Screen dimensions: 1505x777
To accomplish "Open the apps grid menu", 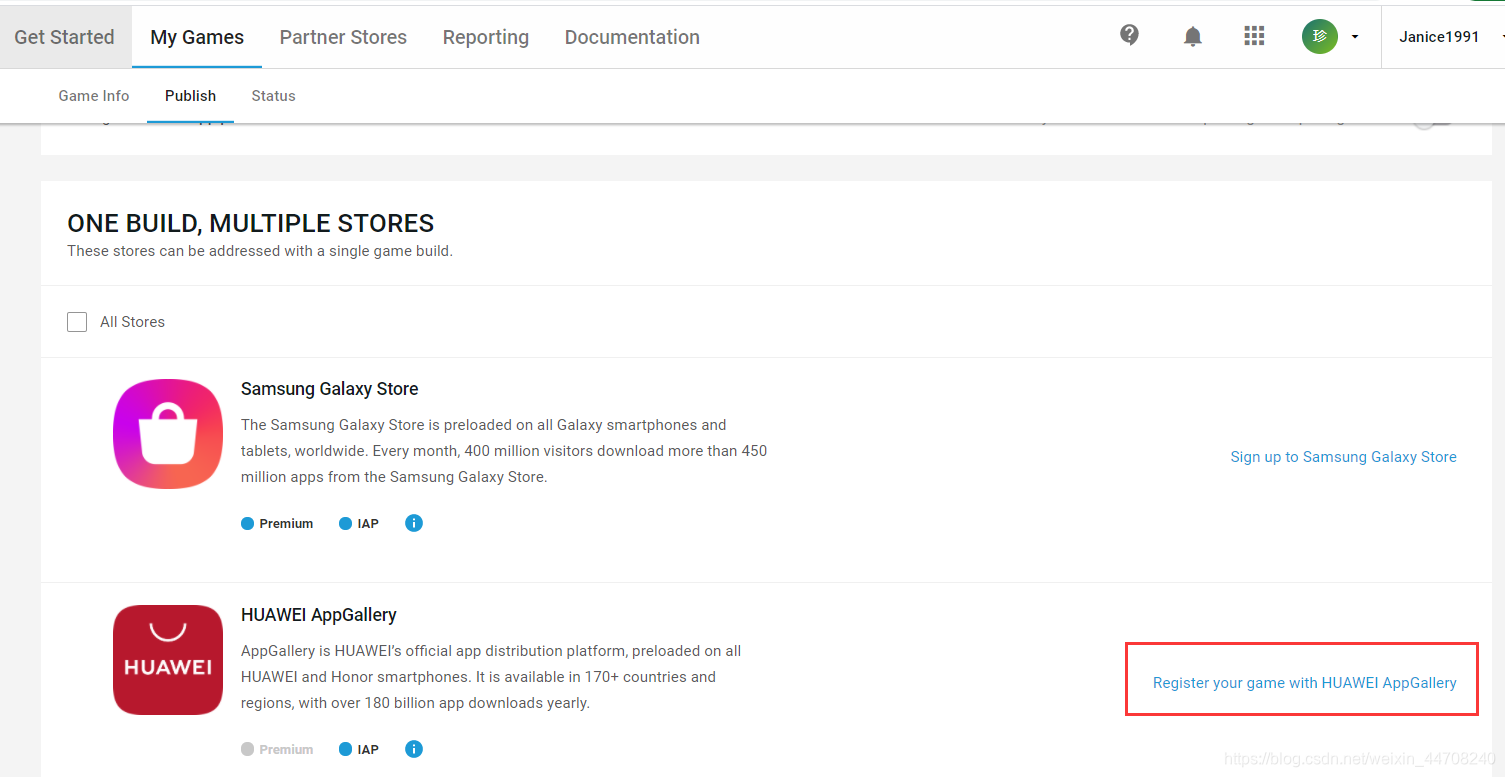I will coord(1254,36).
